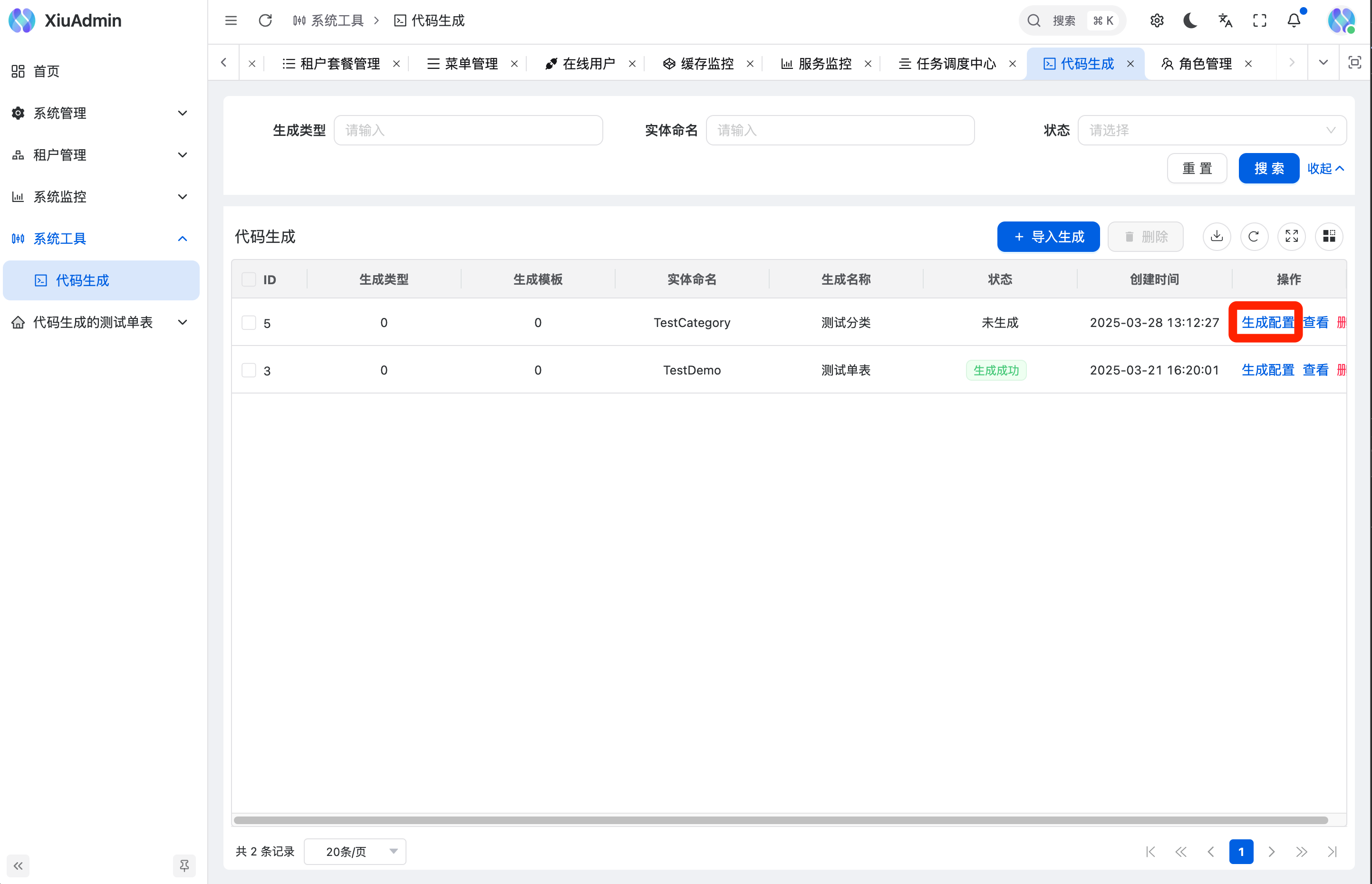
Task: Toggle dark mode moon icon
Action: tap(1190, 21)
